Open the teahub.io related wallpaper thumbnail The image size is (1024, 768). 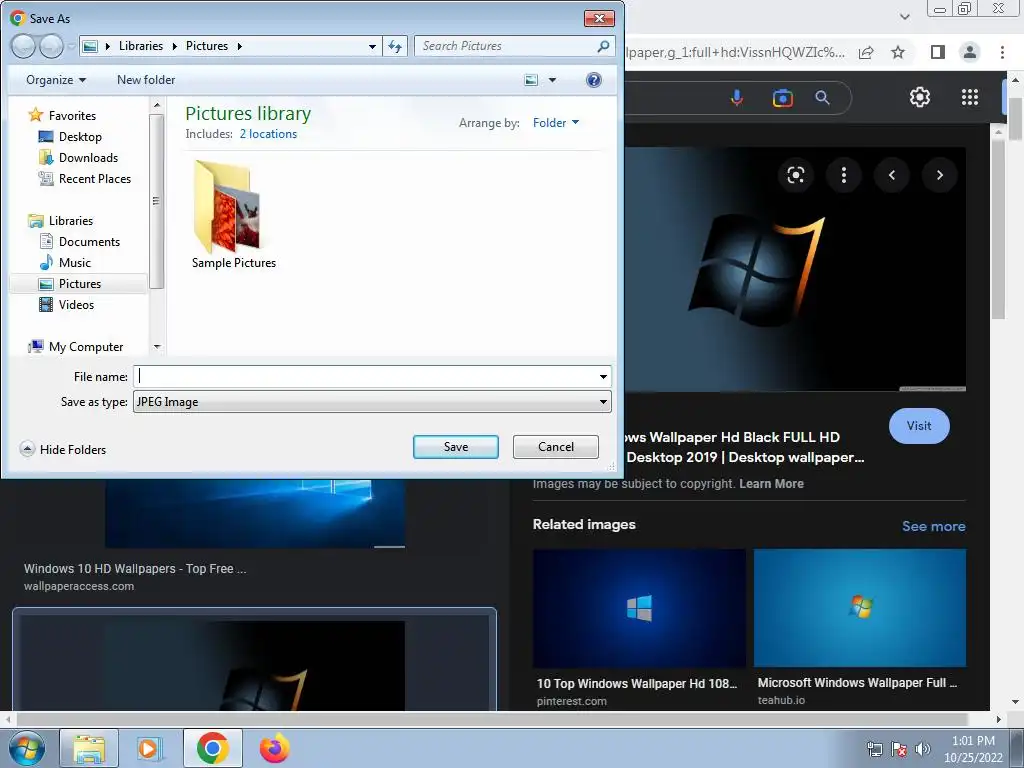(x=859, y=608)
